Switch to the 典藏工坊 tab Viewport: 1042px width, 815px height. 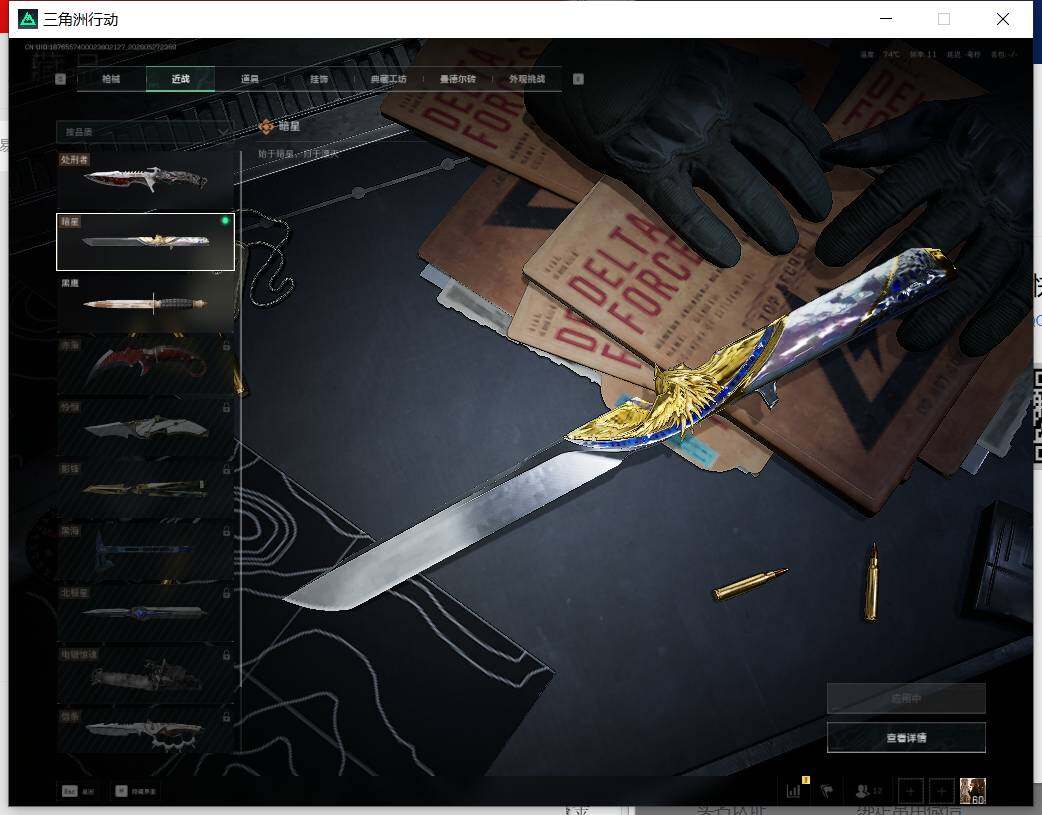coord(388,79)
